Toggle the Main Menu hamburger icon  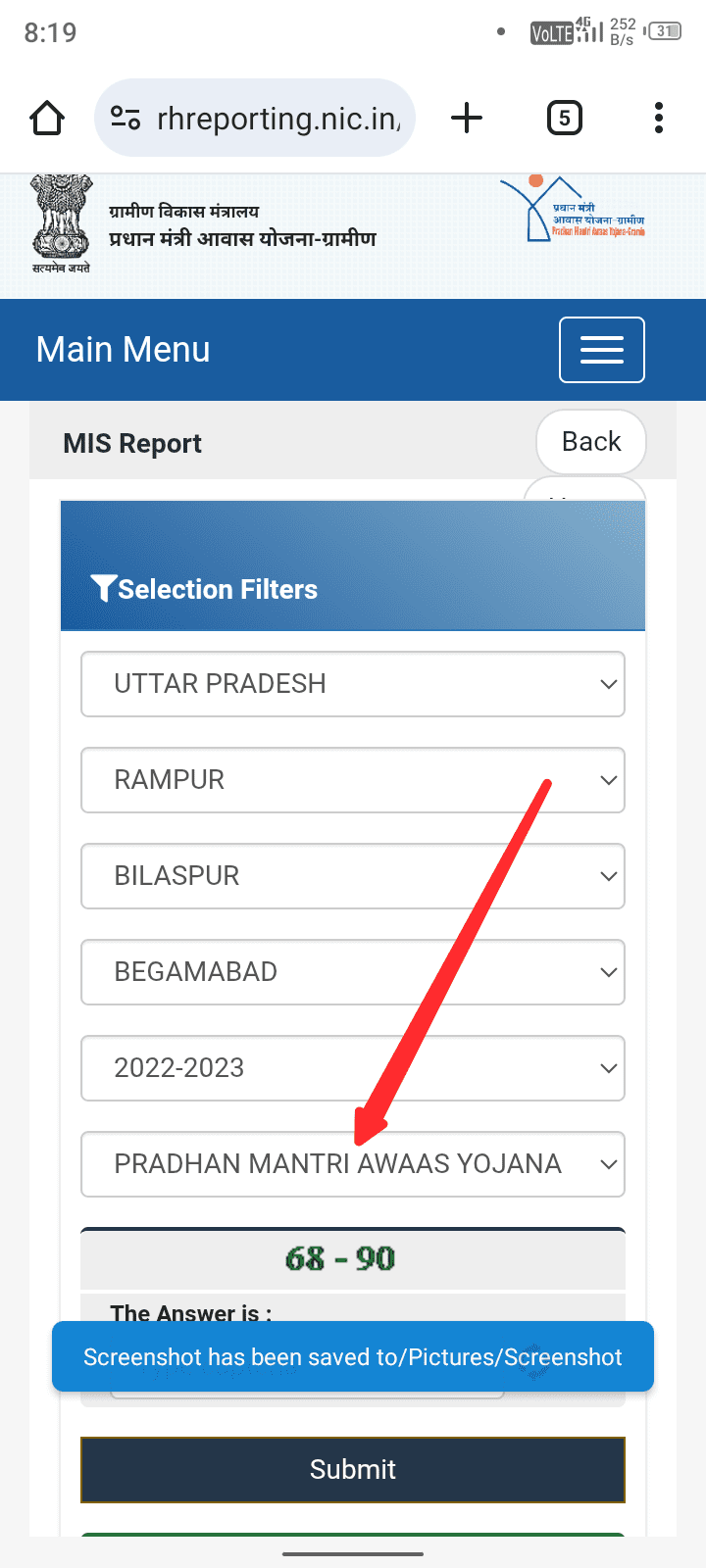pos(601,350)
